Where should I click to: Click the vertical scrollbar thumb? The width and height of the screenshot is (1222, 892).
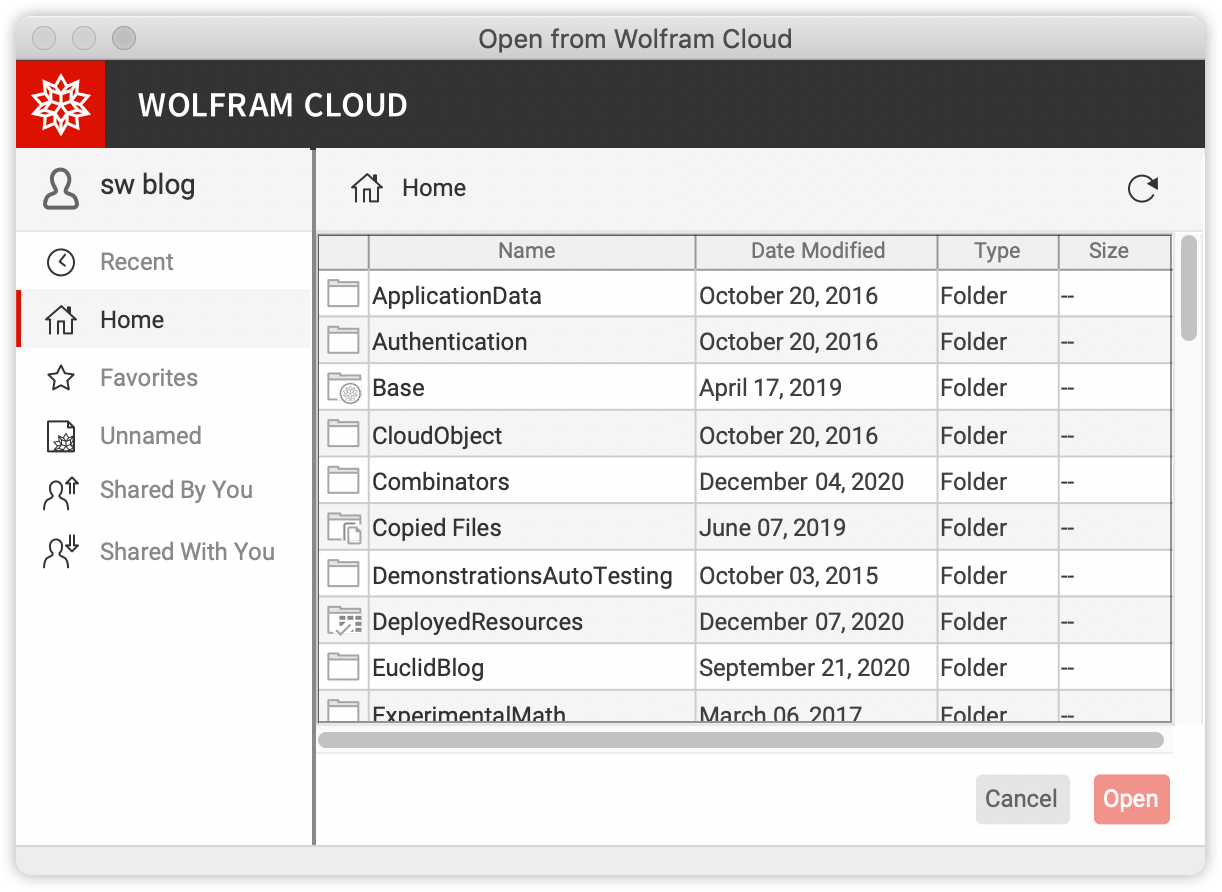pyautogui.click(x=1188, y=288)
